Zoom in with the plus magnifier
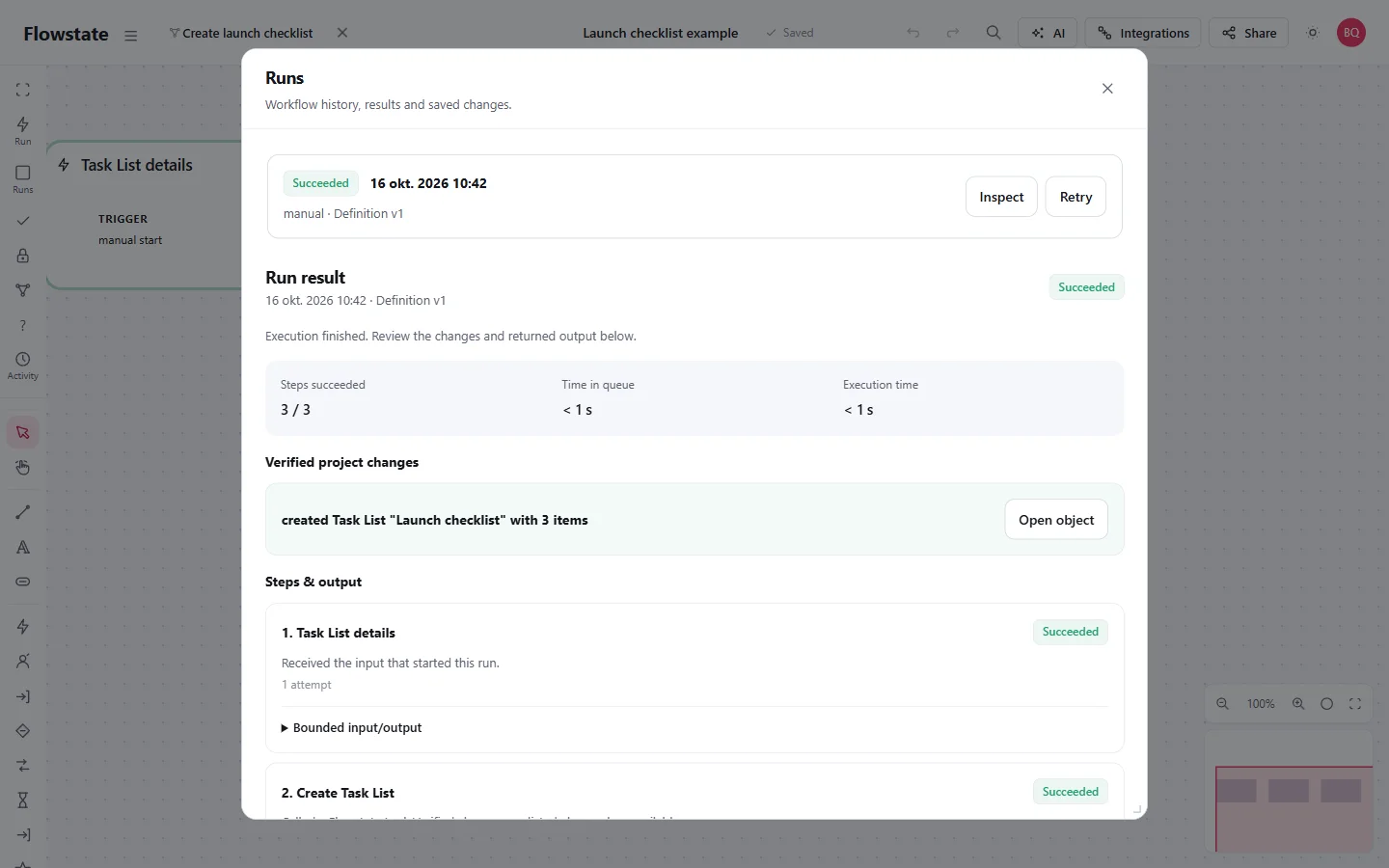This screenshot has height=868, width=1389. point(1298,704)
